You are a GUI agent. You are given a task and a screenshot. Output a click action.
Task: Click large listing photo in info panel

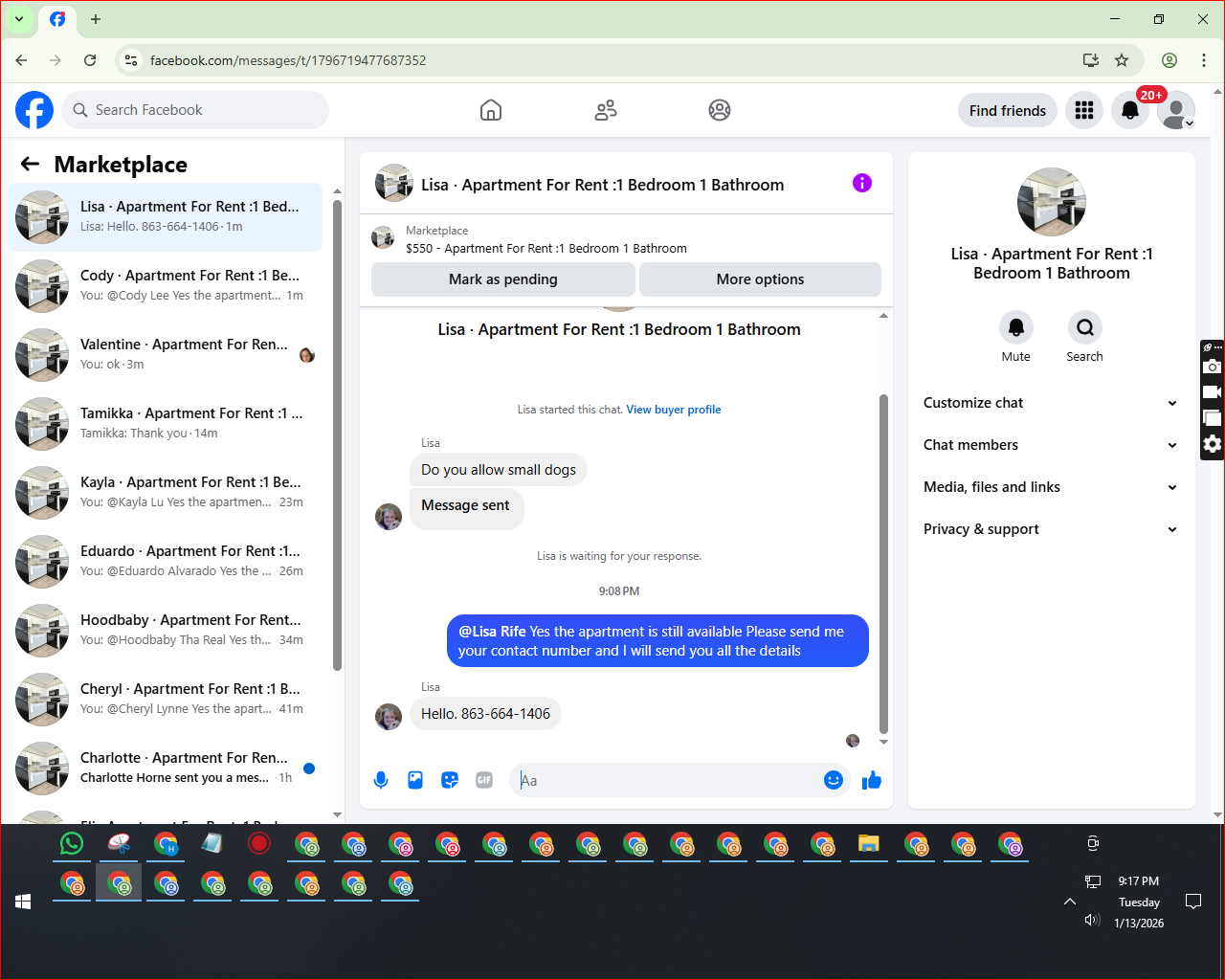click(1052, 202)
